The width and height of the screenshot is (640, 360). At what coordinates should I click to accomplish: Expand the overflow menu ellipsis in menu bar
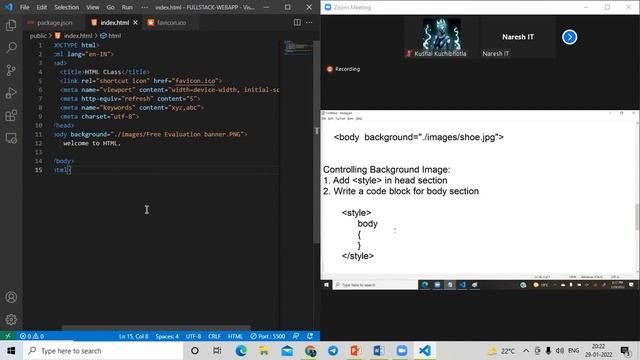tap(144, 7)
